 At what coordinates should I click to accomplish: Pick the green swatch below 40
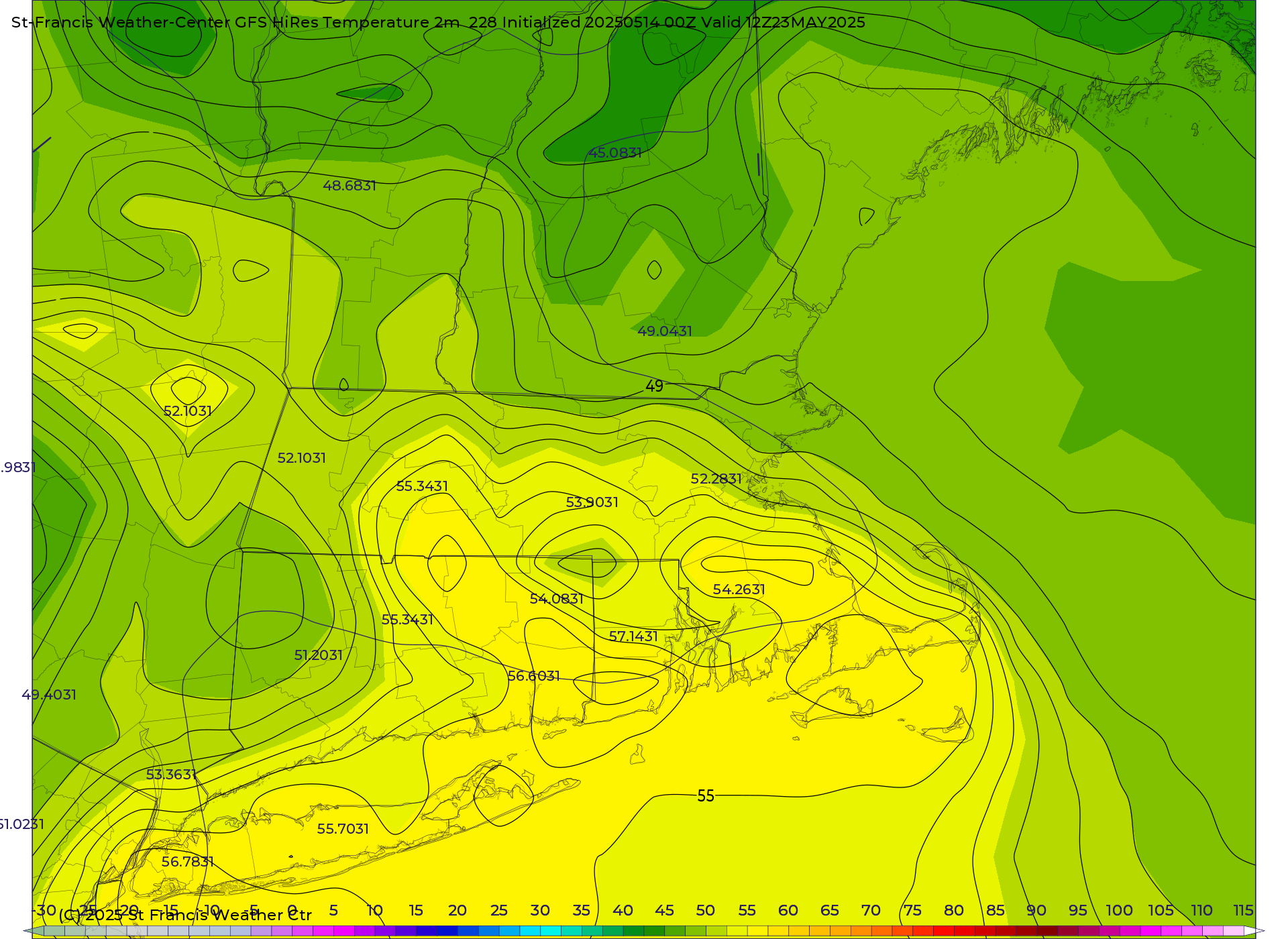[633, 931]
